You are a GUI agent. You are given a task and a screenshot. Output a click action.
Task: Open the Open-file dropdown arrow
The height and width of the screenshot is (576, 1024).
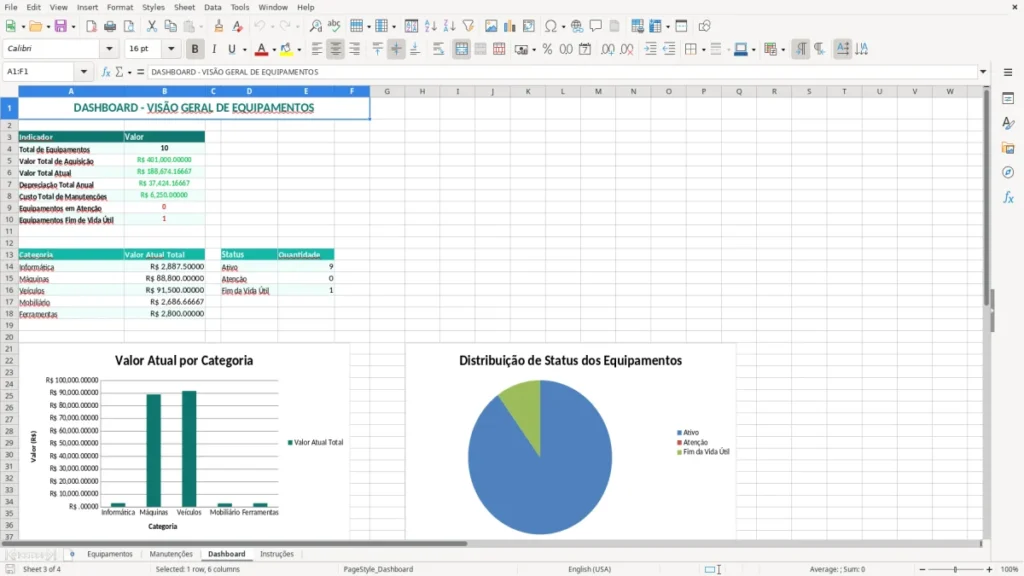tap(48, 27)
